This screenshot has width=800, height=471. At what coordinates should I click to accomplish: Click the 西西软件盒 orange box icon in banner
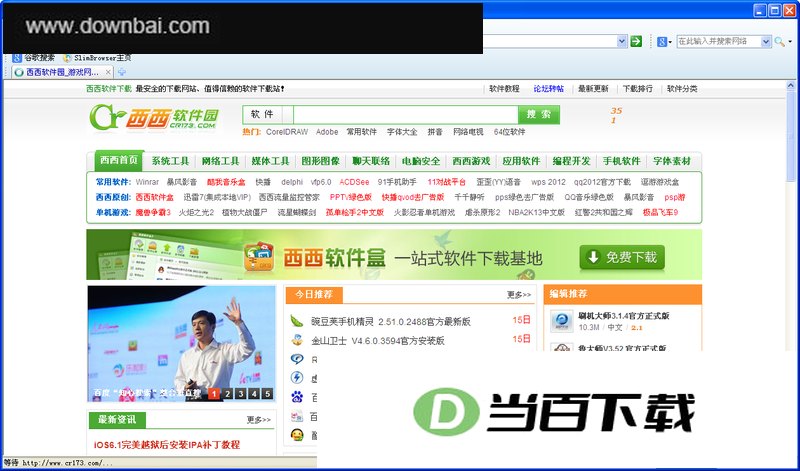pos(259,256)
